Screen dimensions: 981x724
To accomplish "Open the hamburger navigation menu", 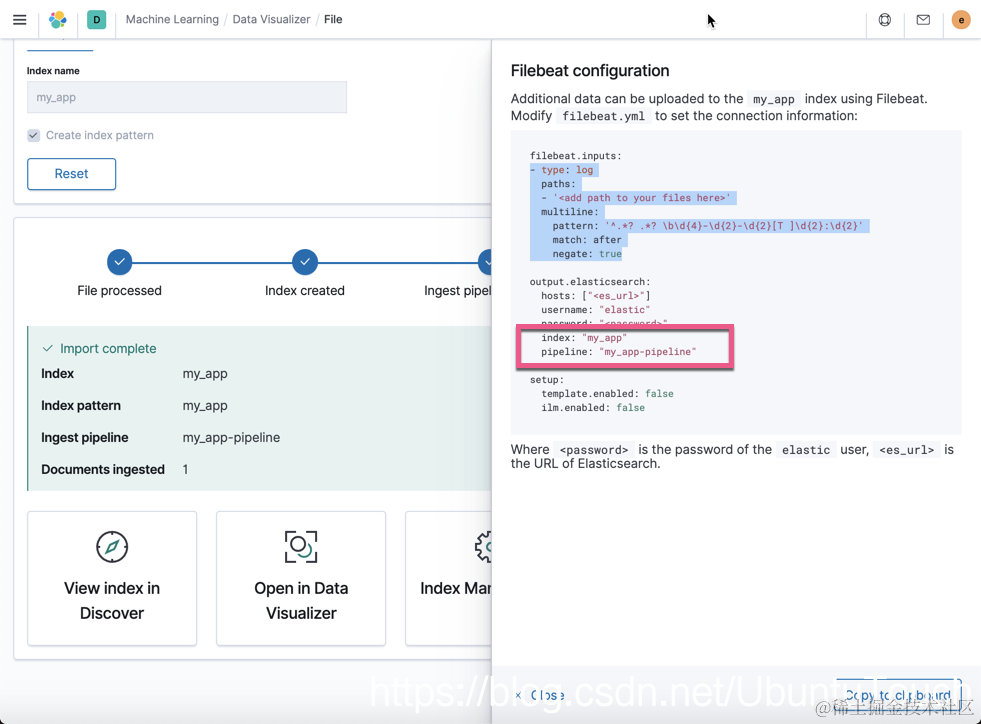I will coord(19,19).
